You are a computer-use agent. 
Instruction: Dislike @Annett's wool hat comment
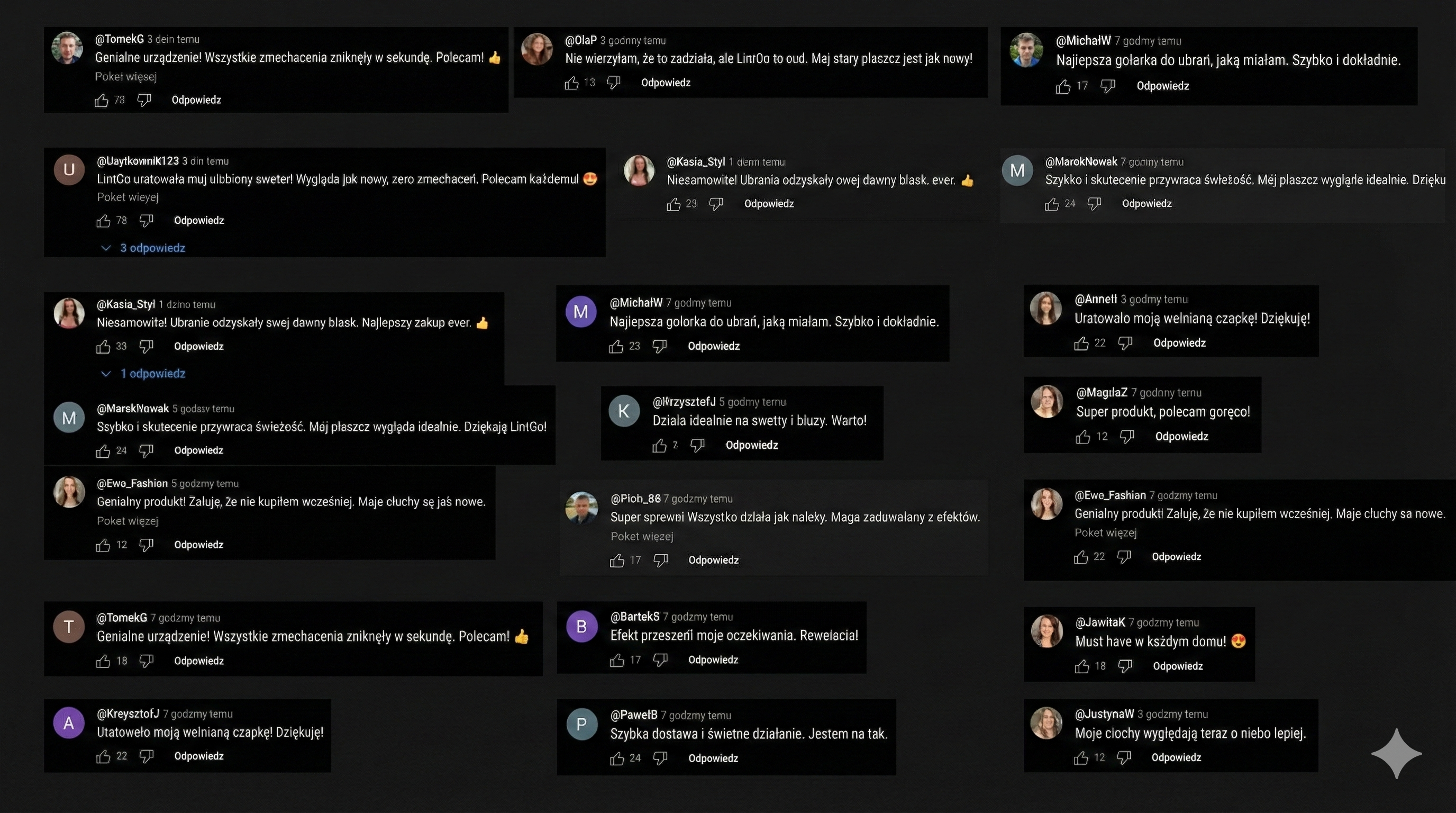(x=1125, y=343)
